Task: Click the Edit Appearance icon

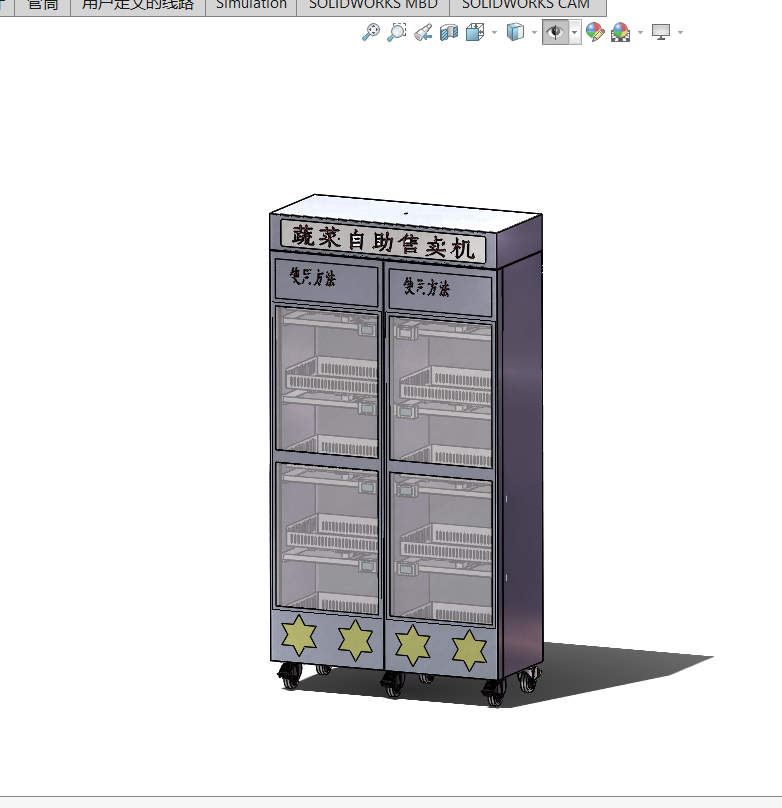Action: click(595, 32)
